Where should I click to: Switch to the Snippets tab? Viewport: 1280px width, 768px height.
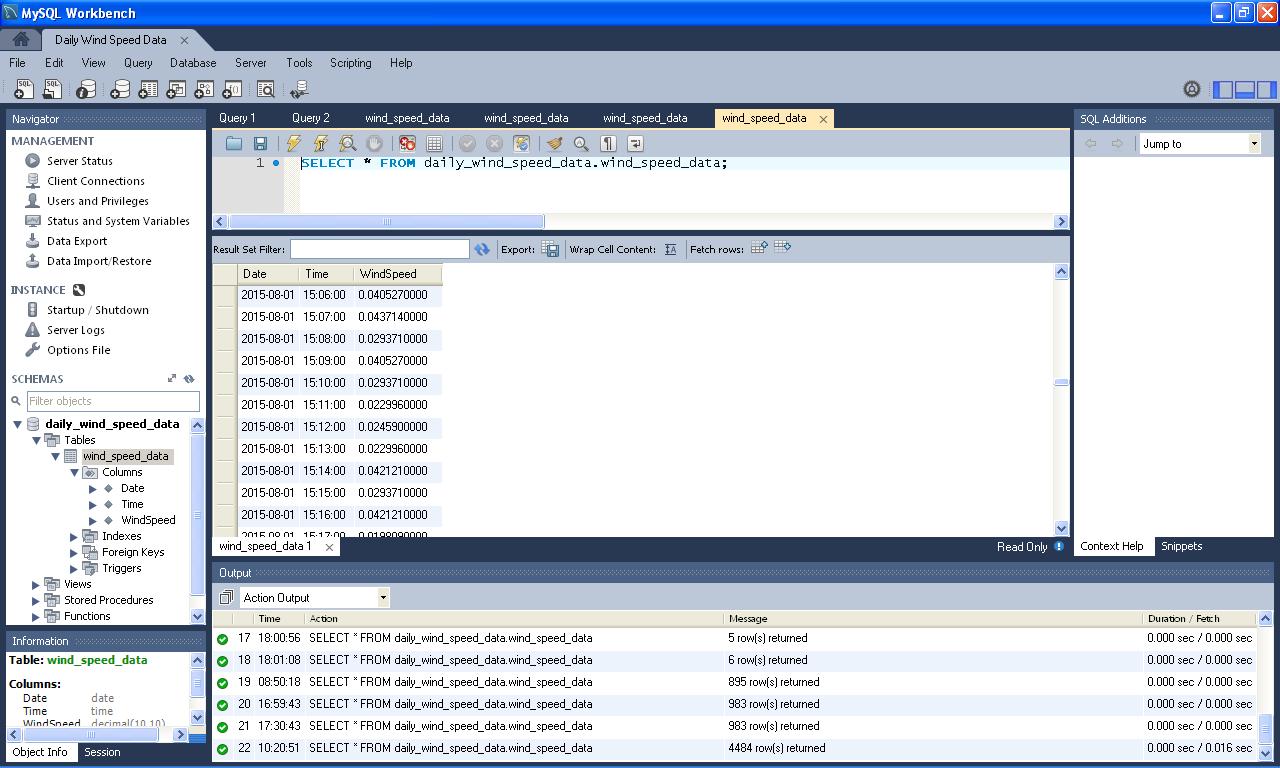[x=1181, y=546]
